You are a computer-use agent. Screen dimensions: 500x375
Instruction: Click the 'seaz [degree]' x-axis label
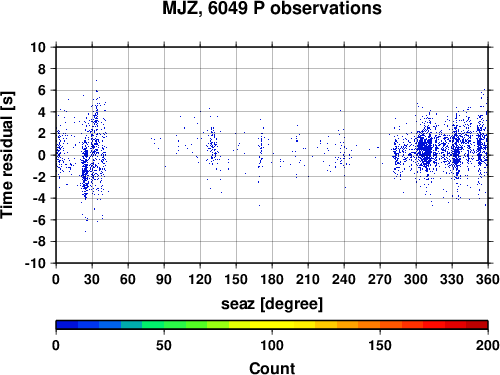(272, 304)
